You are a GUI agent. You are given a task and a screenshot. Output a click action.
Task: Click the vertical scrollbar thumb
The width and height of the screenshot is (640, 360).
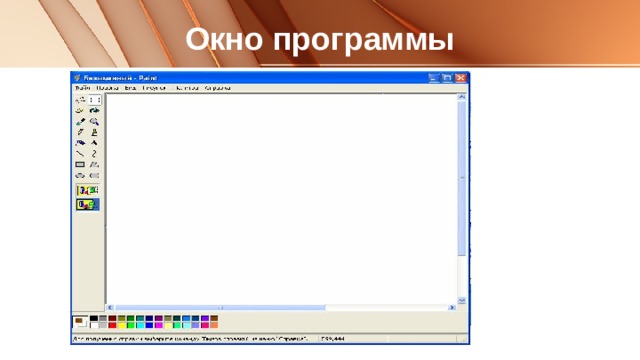(462, 178)
